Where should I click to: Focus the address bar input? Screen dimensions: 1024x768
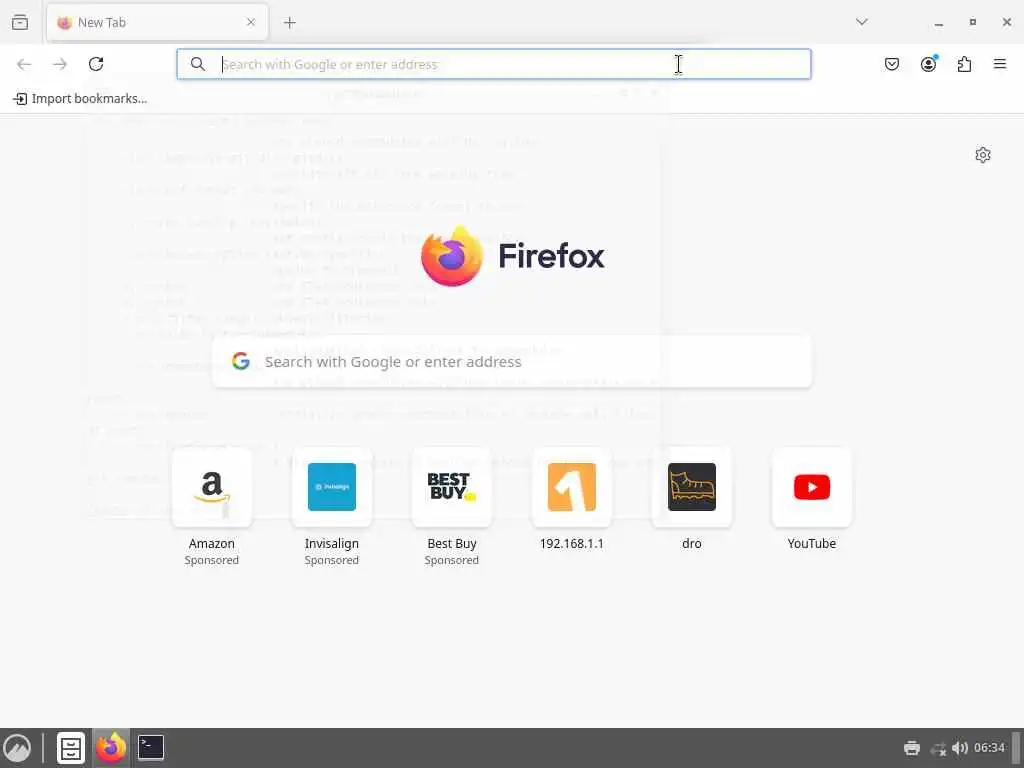coord(494,64)
